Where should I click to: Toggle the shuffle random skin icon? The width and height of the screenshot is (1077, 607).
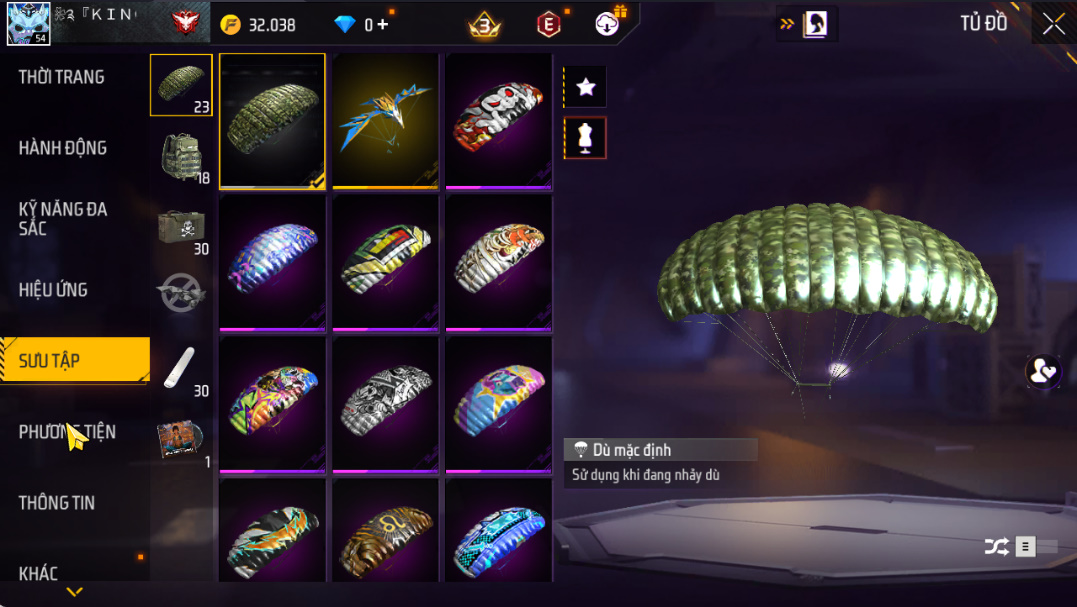(997, 547)
